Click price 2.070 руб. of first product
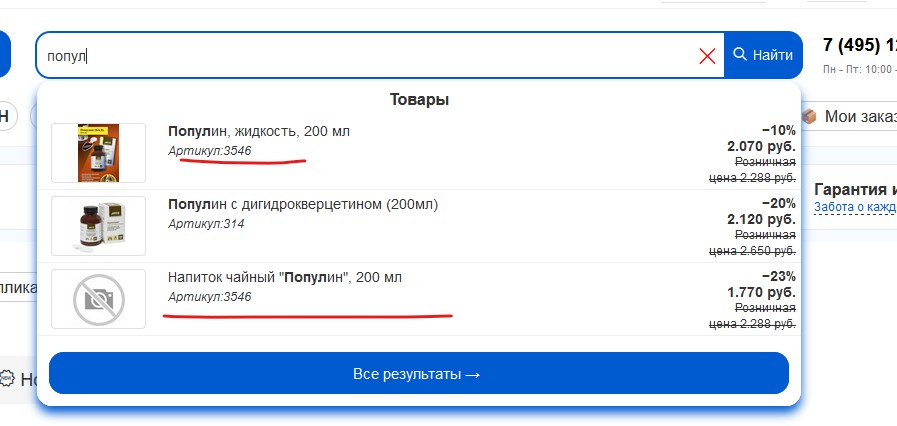 point(761,146)
